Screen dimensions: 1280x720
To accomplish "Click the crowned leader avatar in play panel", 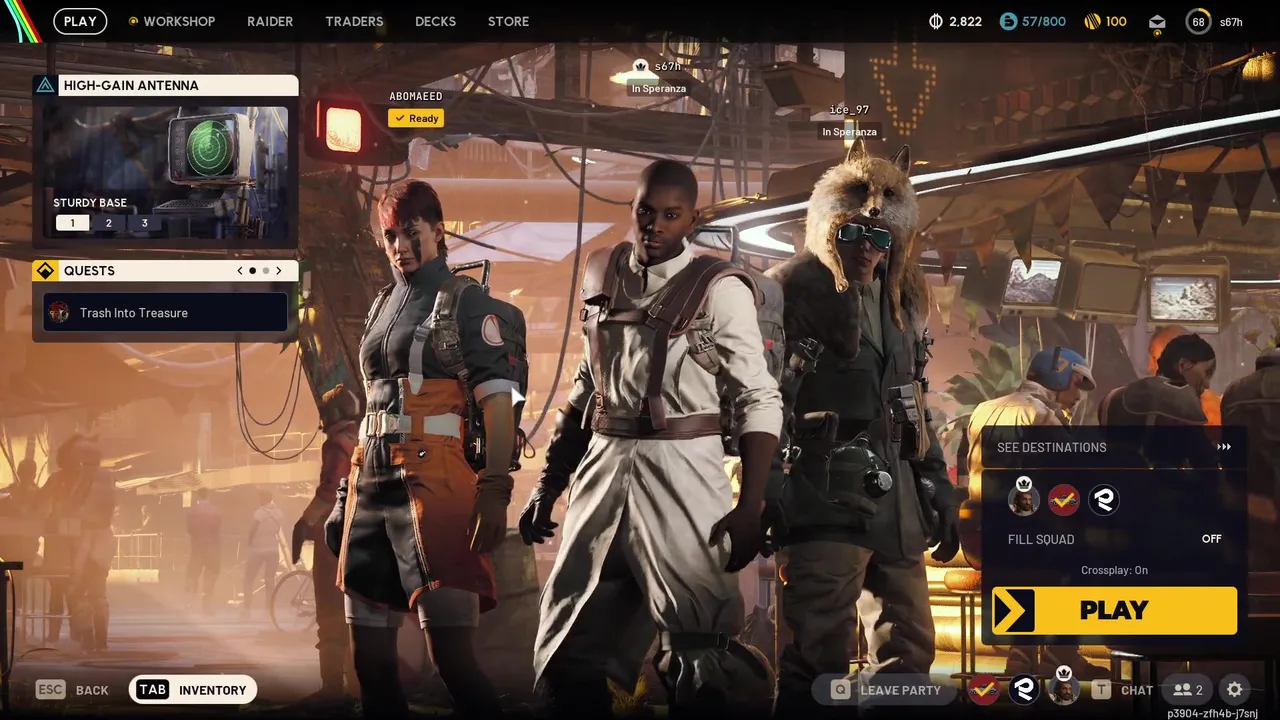I will click(1023, 499).
